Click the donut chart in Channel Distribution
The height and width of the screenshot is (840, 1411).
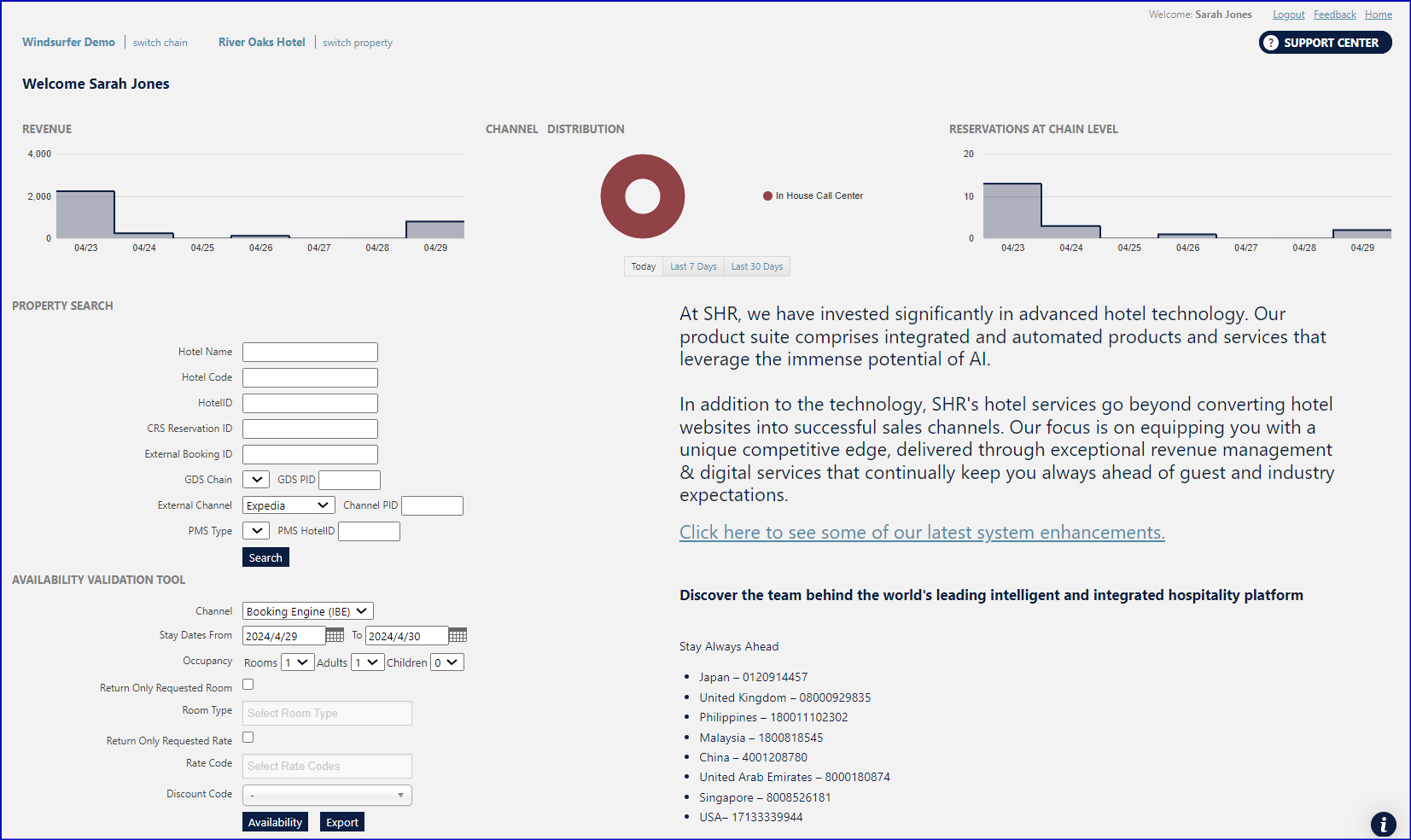[x=643, y=196]
